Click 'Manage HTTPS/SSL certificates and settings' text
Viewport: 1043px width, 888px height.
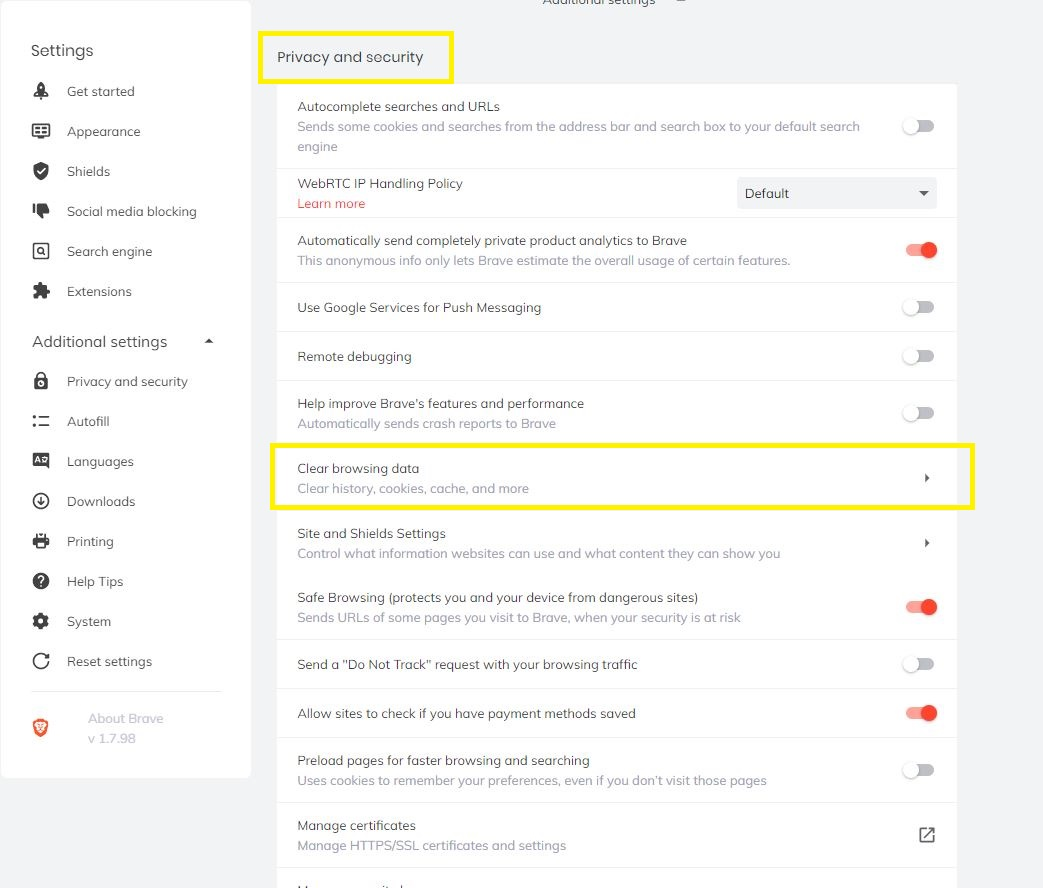tap(432, 845)
